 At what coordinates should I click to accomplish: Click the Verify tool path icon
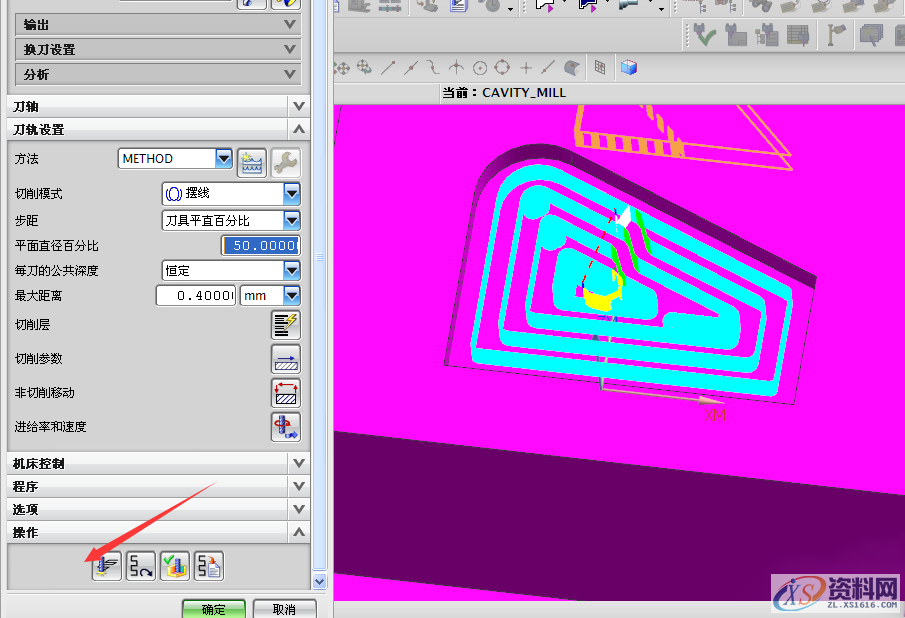click(175, 566)
